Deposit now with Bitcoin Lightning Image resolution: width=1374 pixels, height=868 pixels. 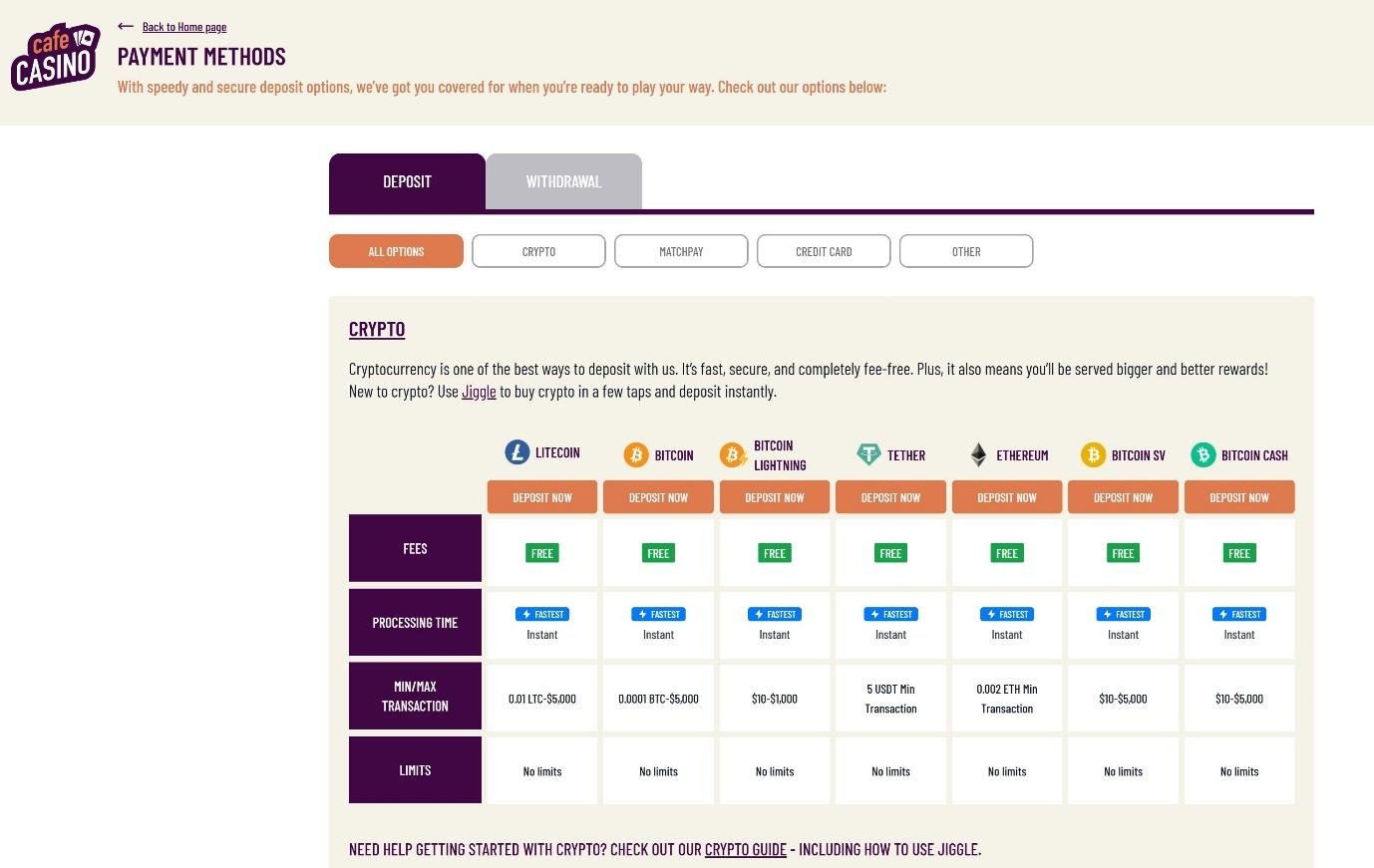coord(775,497)
